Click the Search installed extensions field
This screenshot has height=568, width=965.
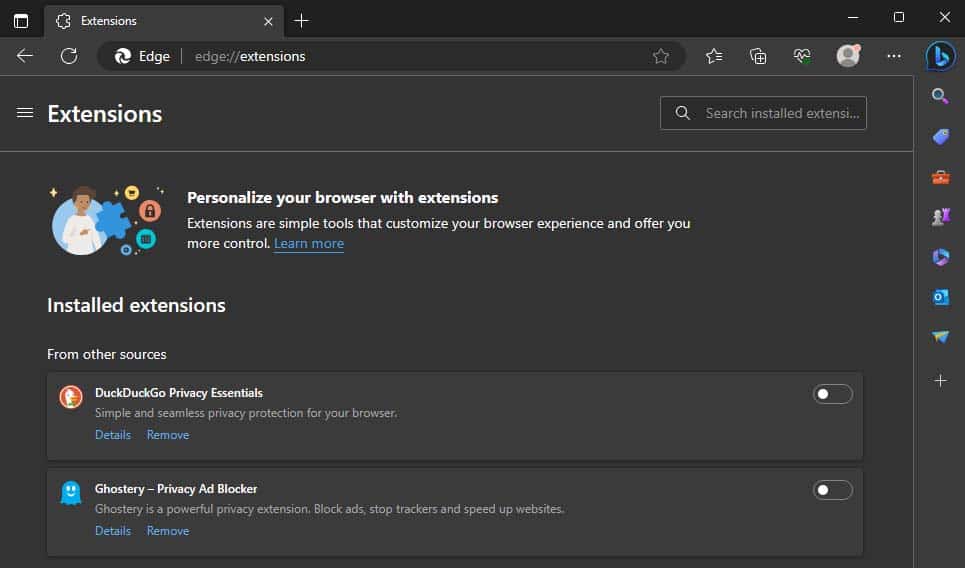763,113
